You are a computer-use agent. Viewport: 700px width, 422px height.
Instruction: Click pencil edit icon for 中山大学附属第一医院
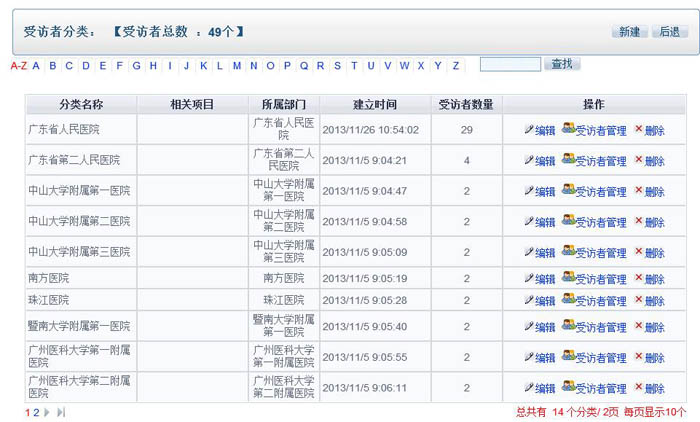click(x=529, y=191)
